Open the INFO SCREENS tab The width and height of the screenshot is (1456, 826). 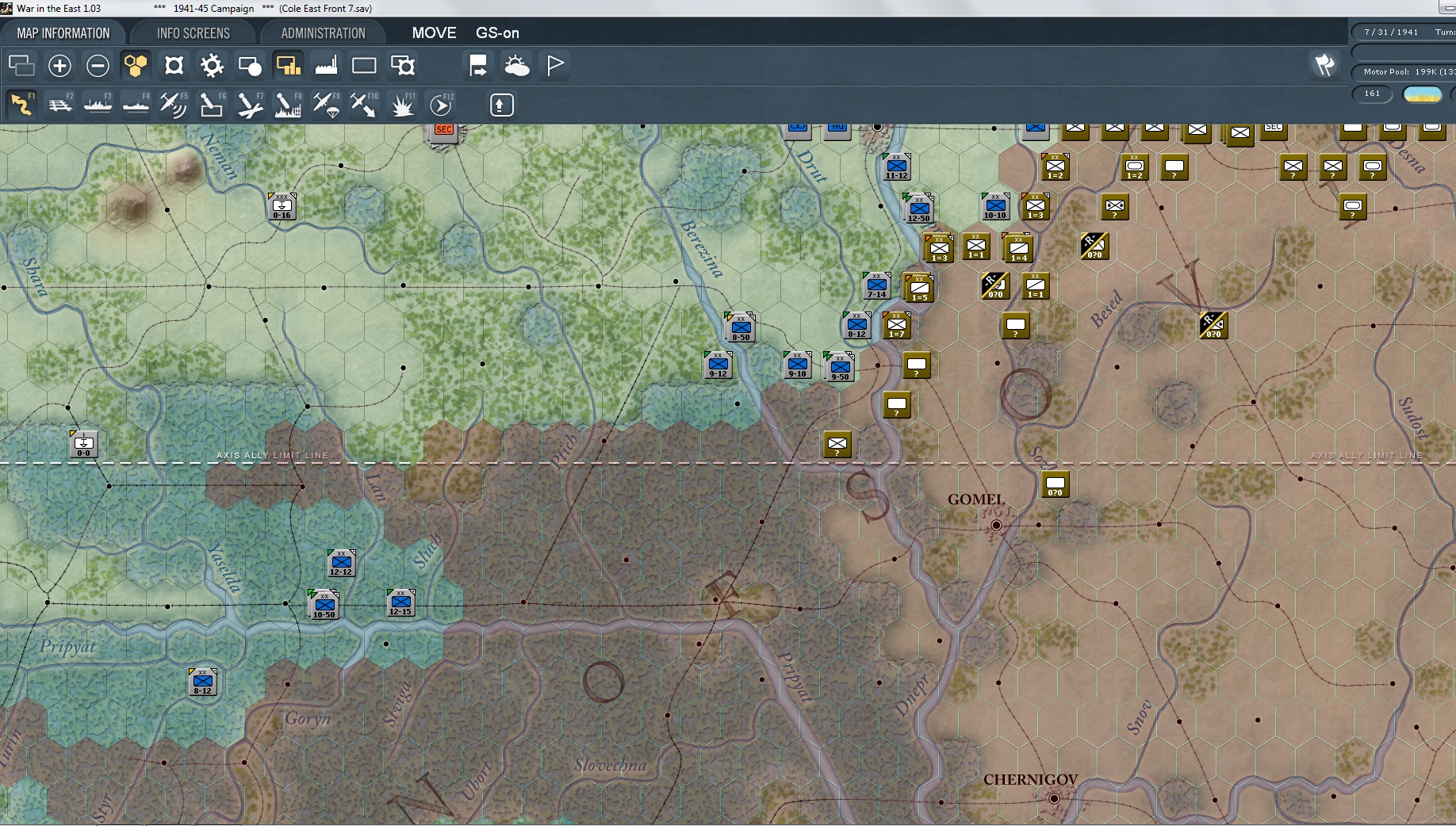tap(193, 33)
